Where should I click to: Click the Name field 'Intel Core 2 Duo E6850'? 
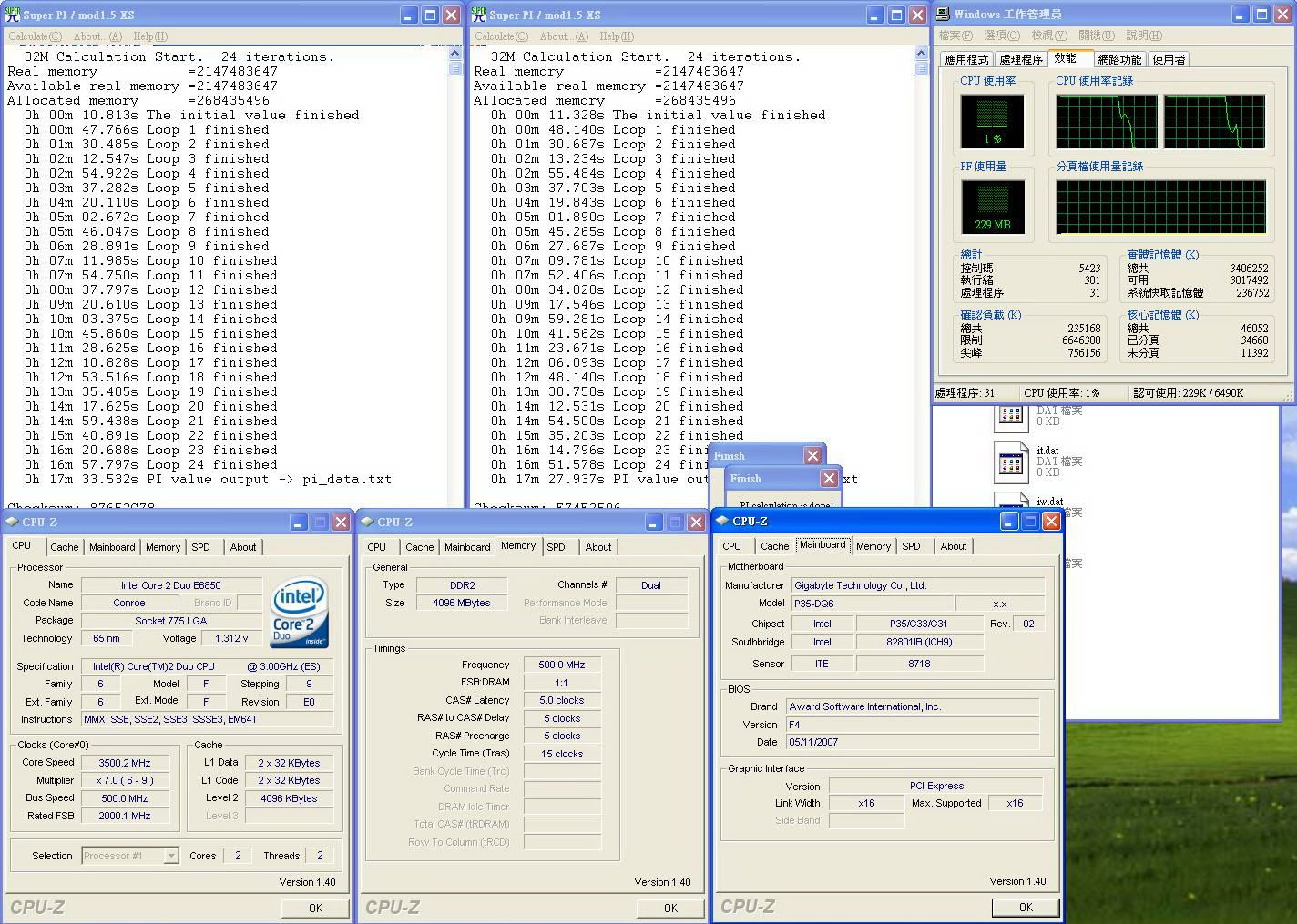click(171, 585)
